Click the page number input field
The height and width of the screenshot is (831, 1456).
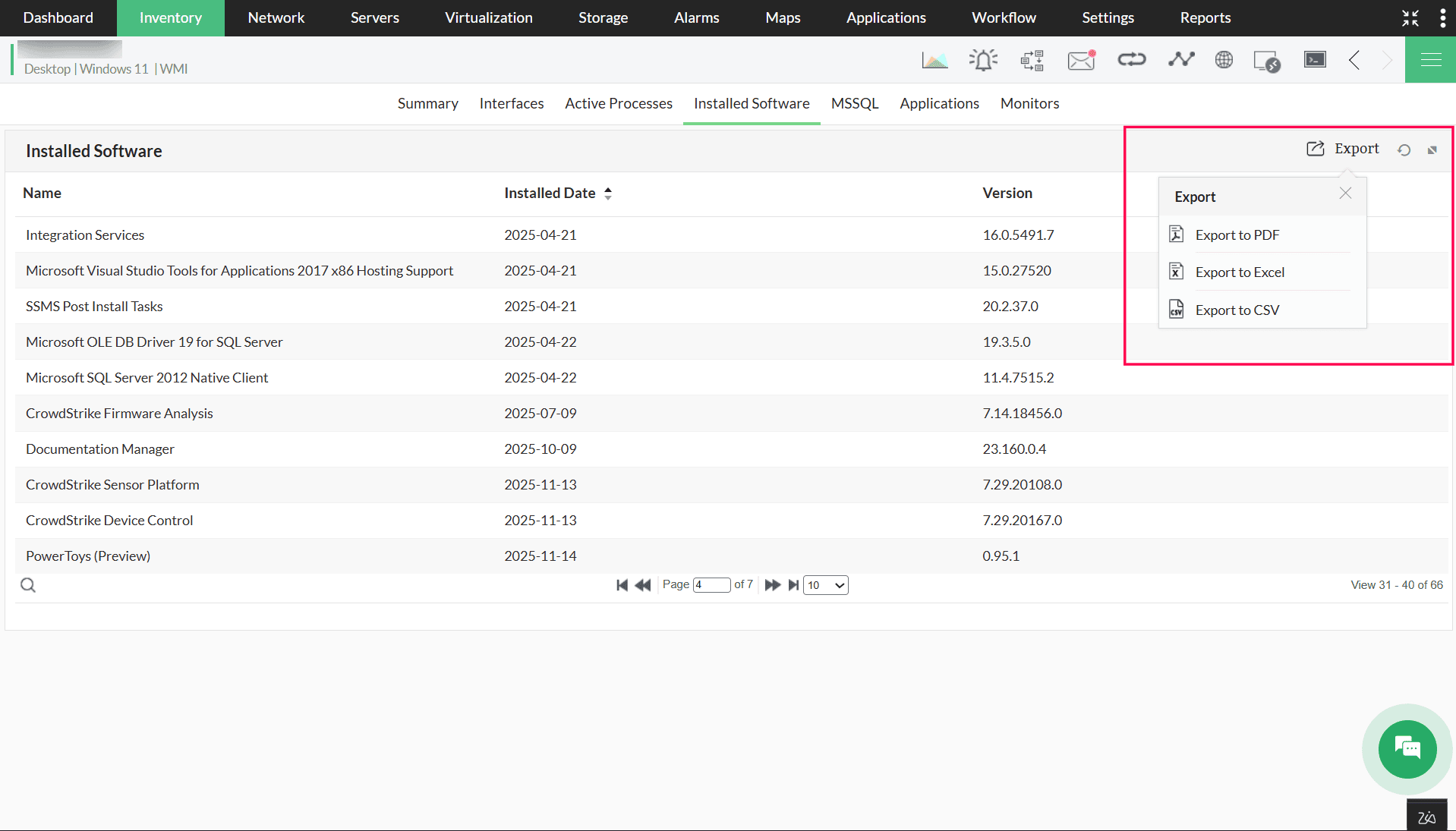(x=711, y=585)
